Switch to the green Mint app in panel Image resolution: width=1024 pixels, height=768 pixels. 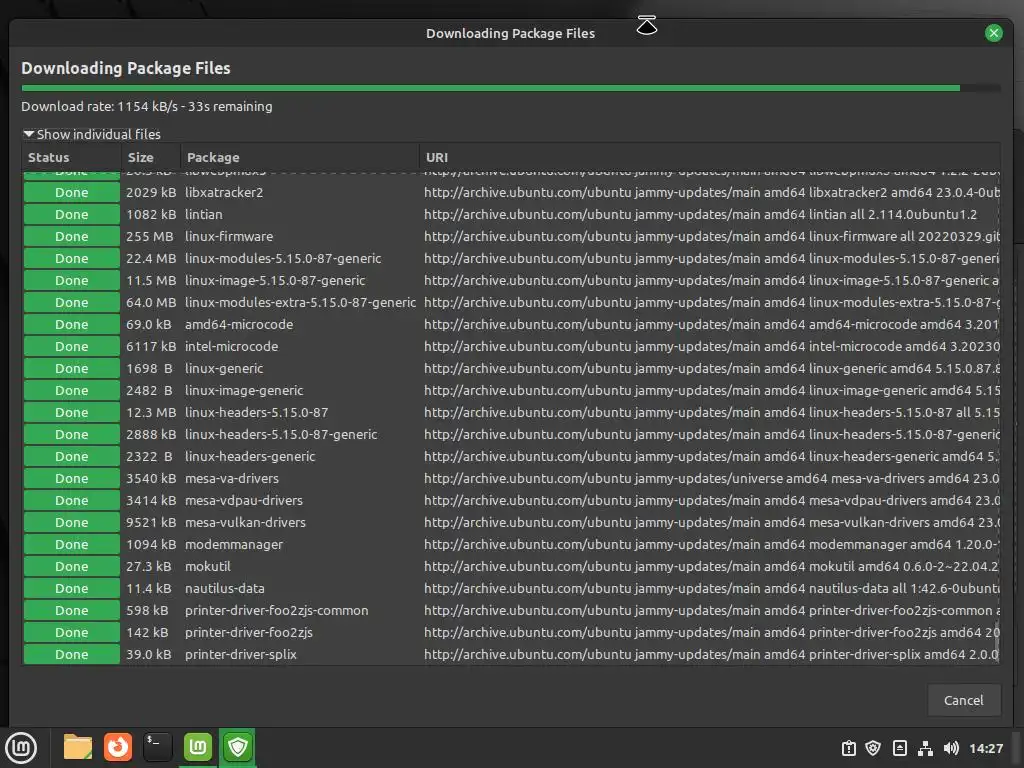click(198, 747)
